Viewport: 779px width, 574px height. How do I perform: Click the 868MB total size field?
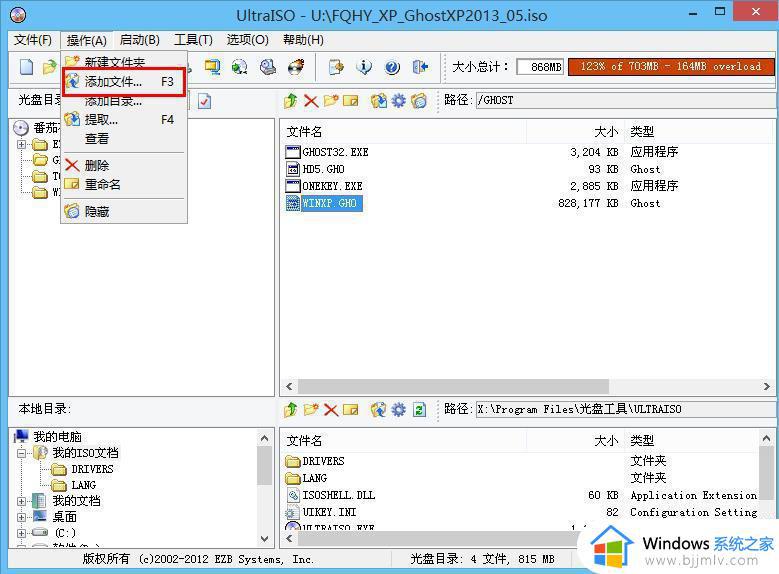coord(540,67)
